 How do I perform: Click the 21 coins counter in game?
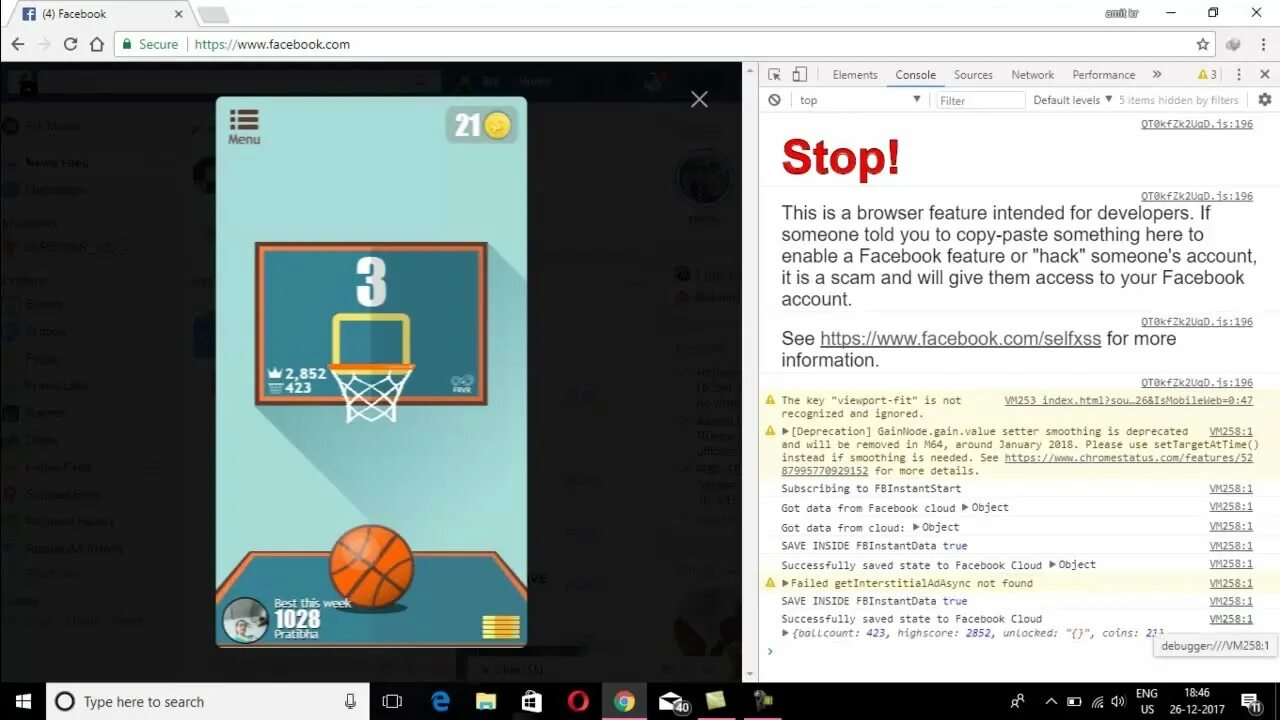482,125
